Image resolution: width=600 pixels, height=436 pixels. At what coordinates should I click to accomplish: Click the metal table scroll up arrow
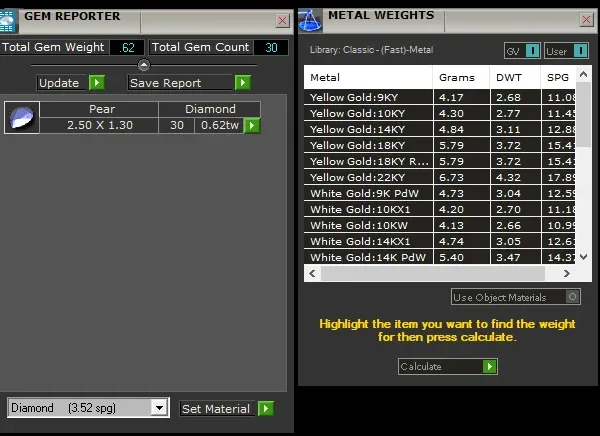pyautogui.click(x=584, y=74)
